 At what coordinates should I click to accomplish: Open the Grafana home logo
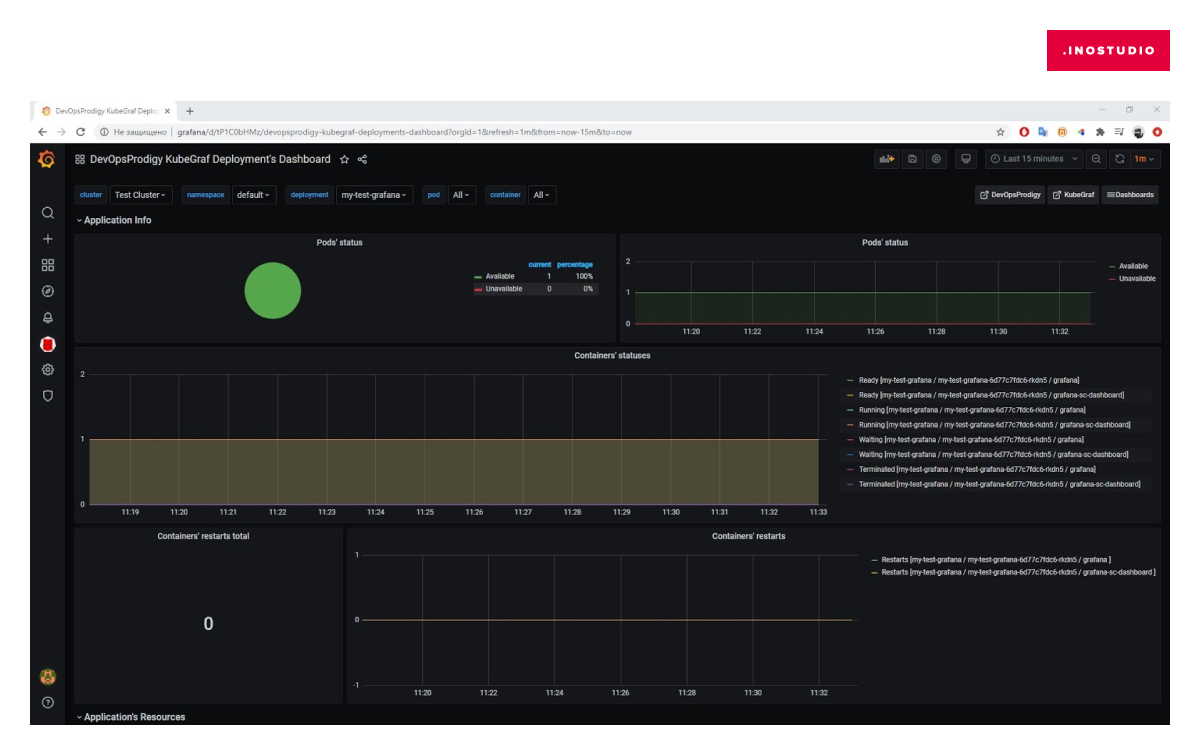[x=47, y=159]
